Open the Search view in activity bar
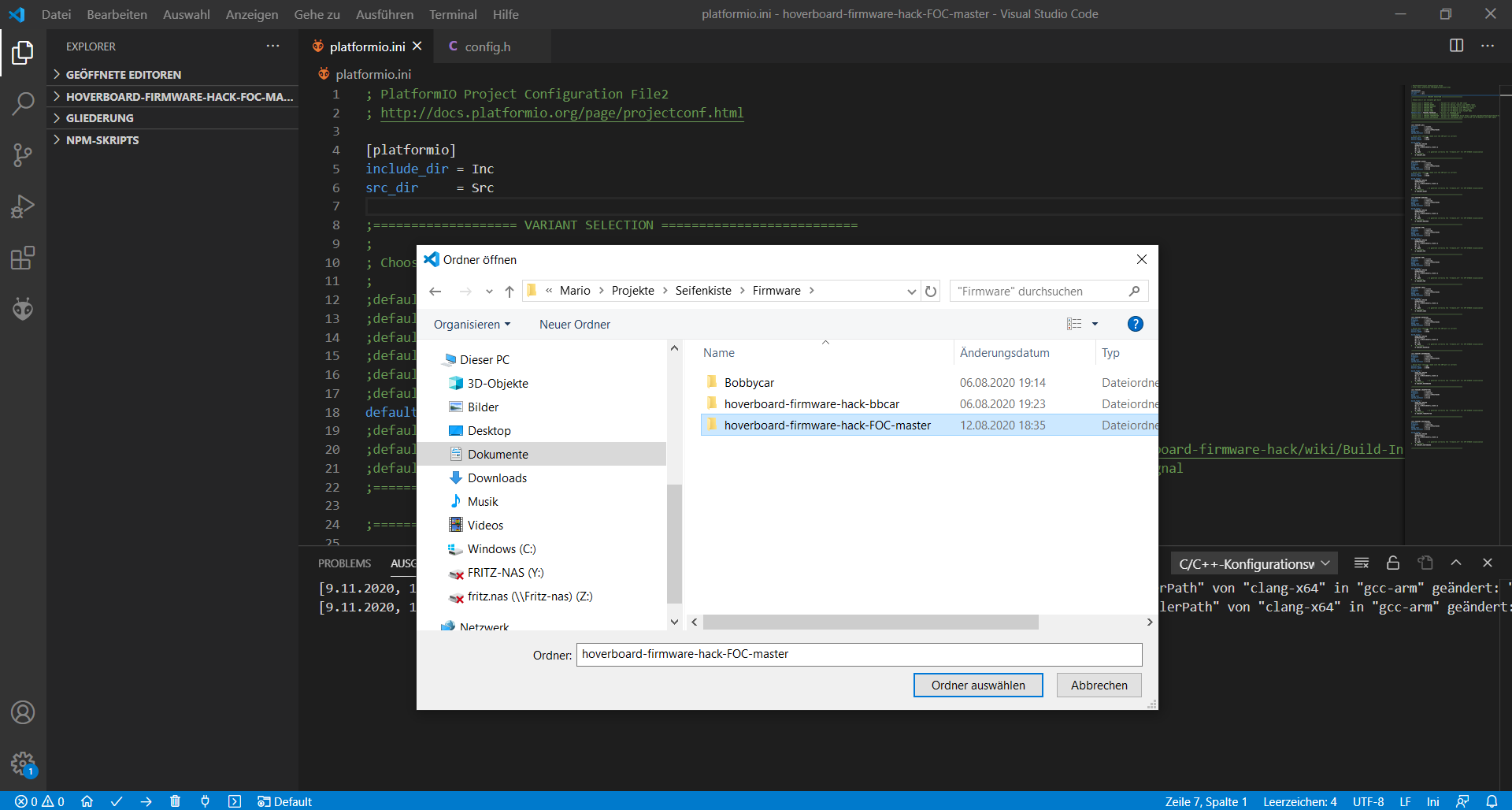 pos(23,103)
